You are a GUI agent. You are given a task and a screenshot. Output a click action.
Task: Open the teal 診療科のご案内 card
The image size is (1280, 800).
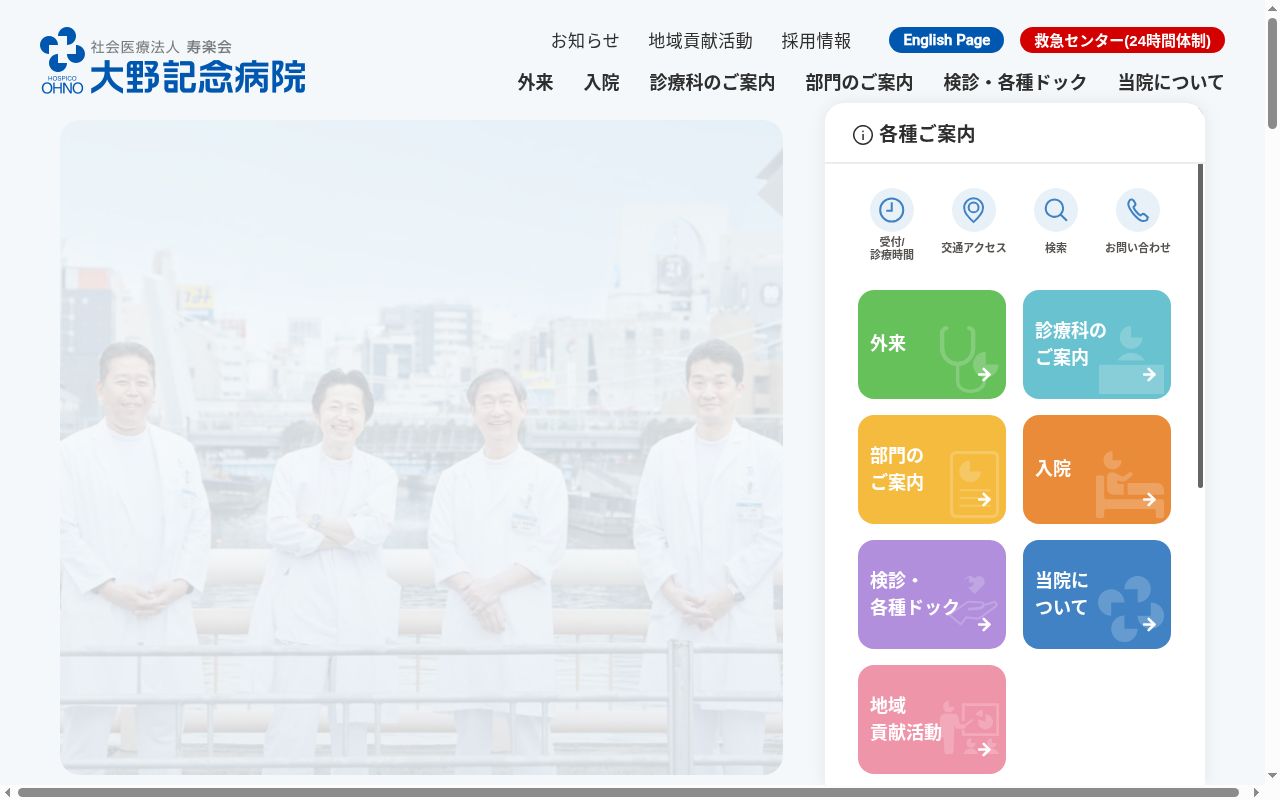click(x=1097, y=344)
